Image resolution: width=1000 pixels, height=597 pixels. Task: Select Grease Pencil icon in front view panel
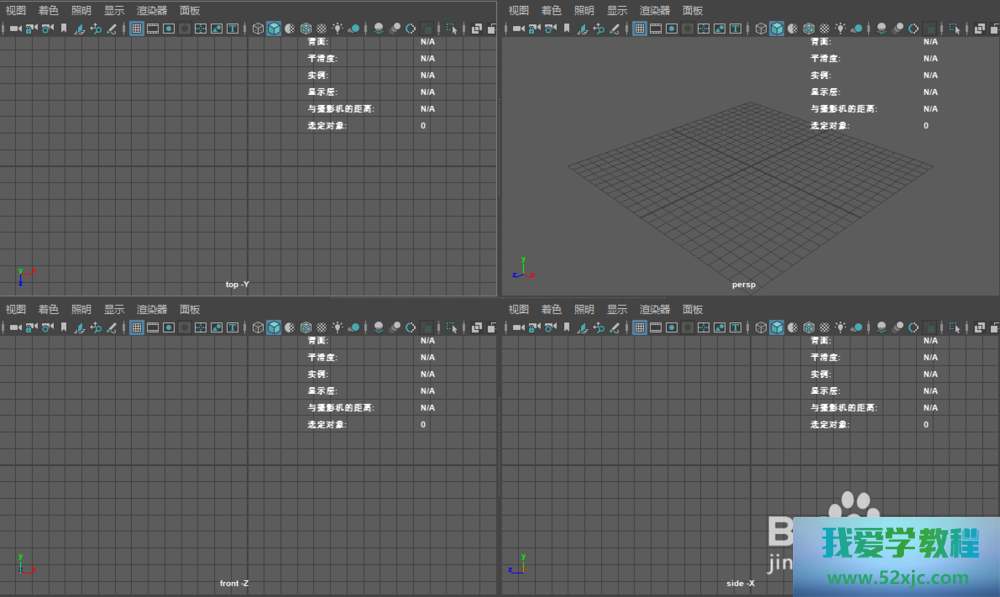point(111,327)
